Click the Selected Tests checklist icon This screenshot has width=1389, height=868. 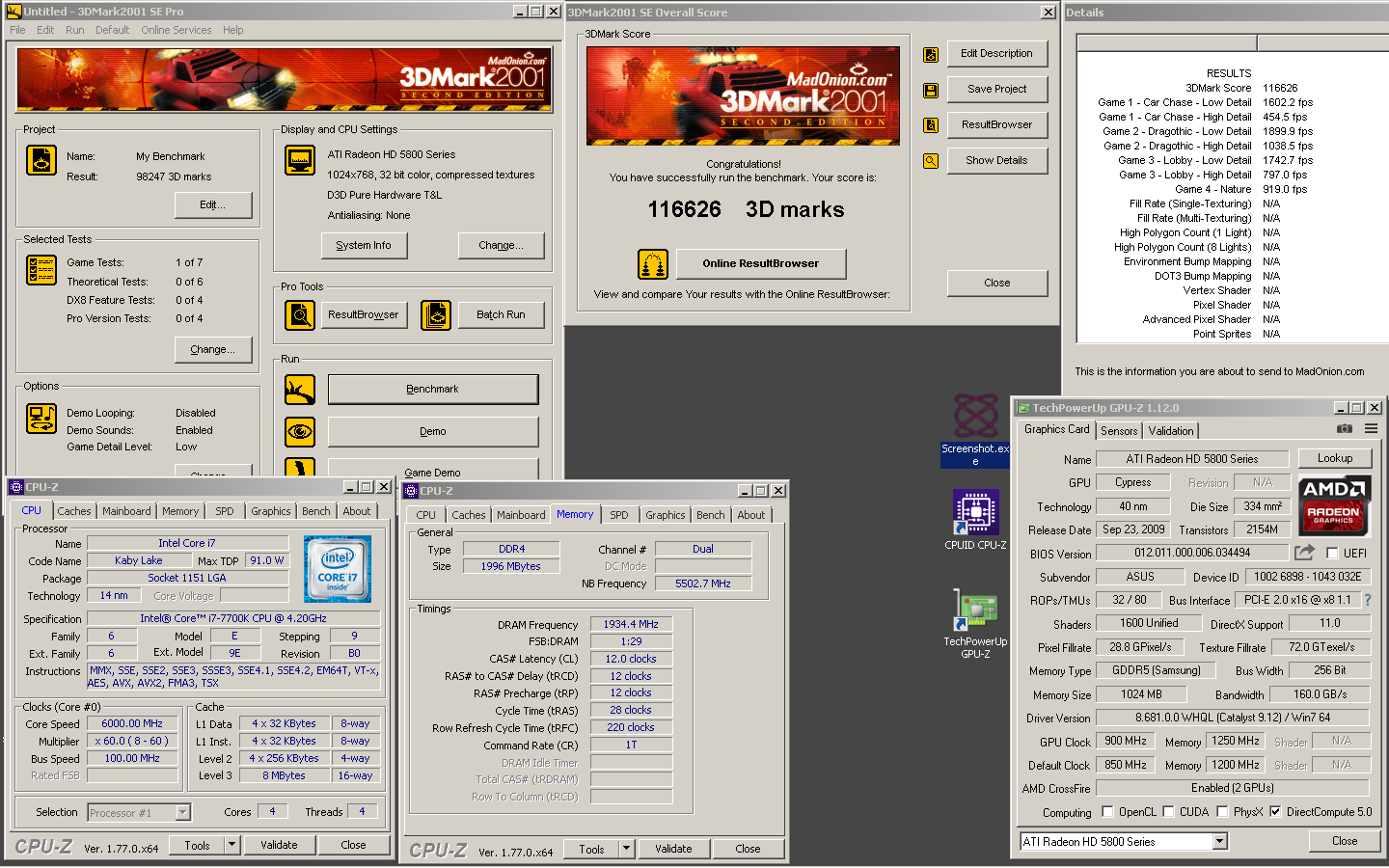point(41,270)
